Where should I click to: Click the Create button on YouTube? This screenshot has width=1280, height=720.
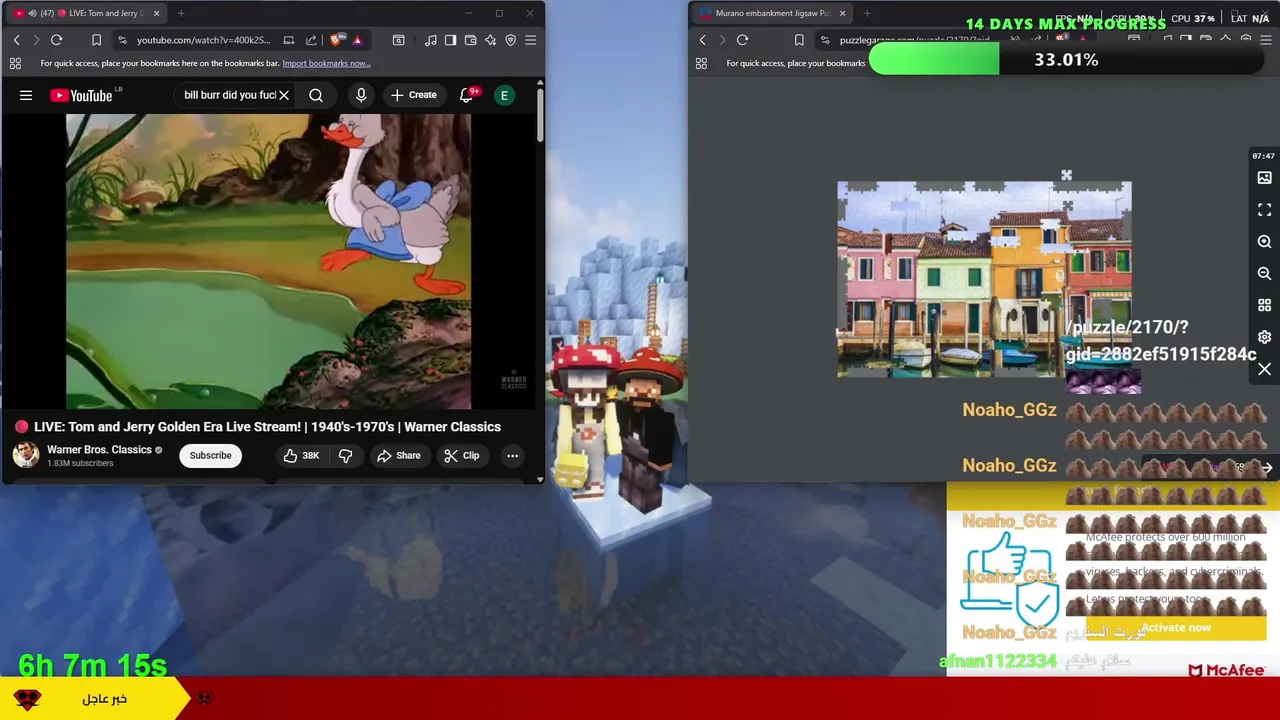pyautogui.click(x=413, y=95)
